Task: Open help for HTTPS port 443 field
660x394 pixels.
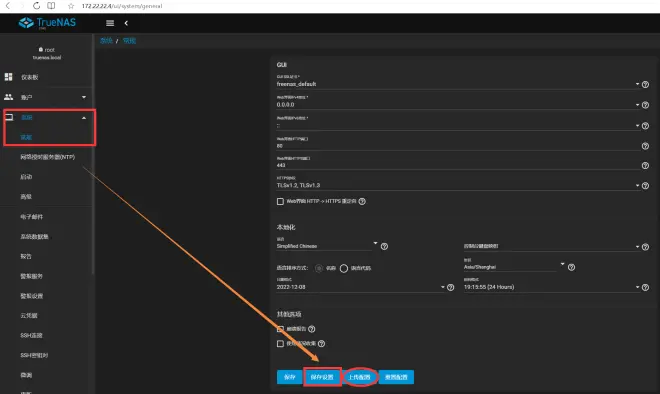Action: [645, 166]
